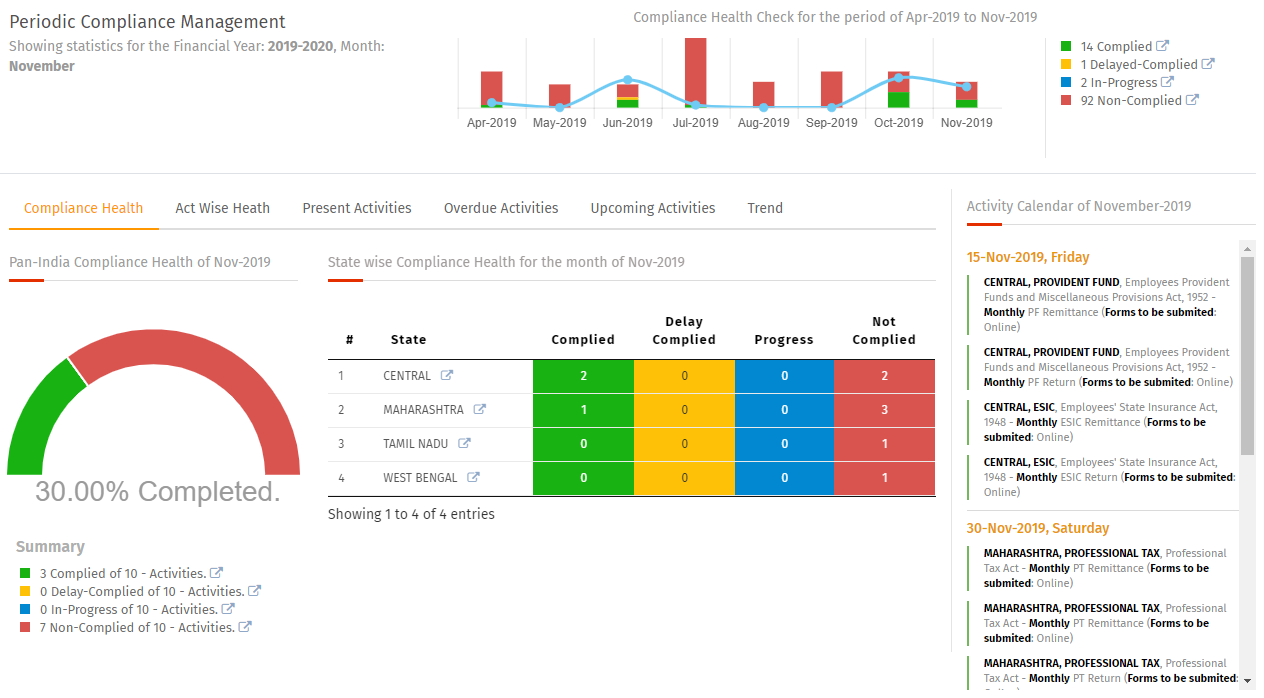
Task: Switch to the Act Wise Heath tab
Action: (222, 208)
